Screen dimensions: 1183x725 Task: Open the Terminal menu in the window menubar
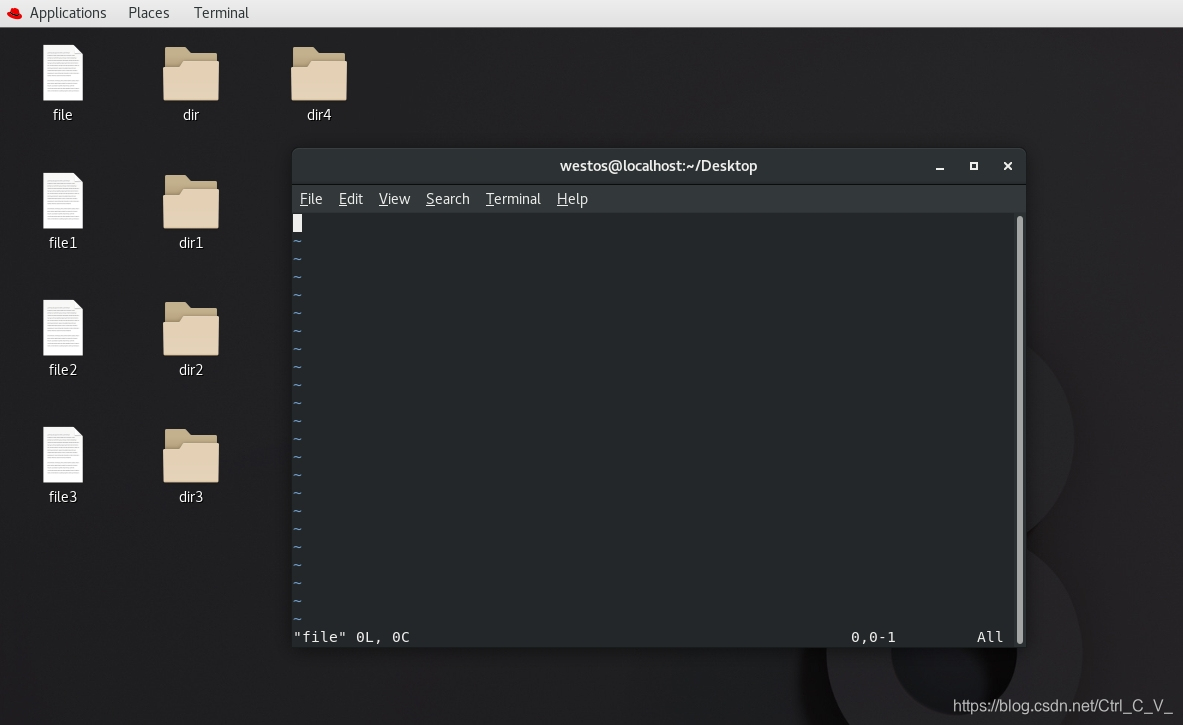pos(513,198)
